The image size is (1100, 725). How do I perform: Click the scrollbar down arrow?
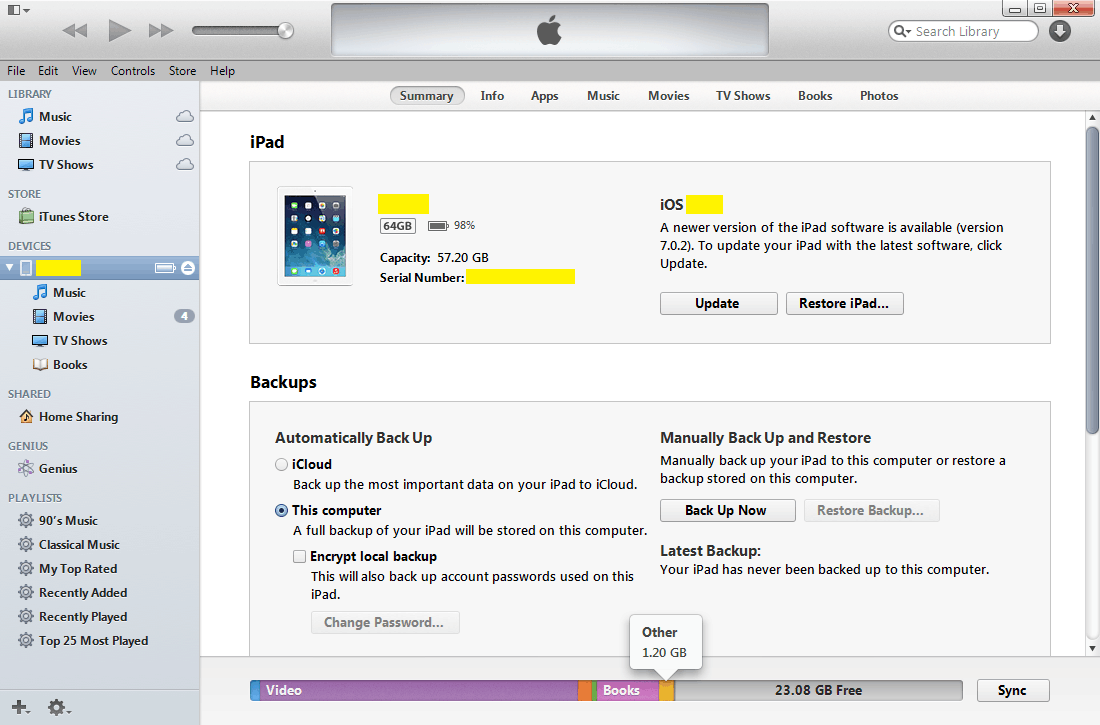pos(1092,648)
